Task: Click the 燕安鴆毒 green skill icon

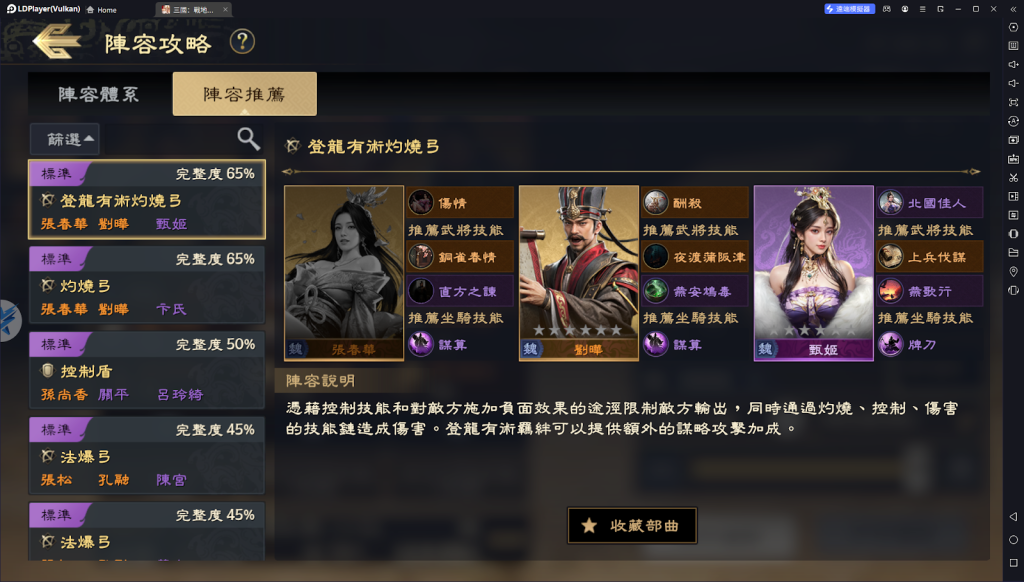Action: (x=656, y=291)
